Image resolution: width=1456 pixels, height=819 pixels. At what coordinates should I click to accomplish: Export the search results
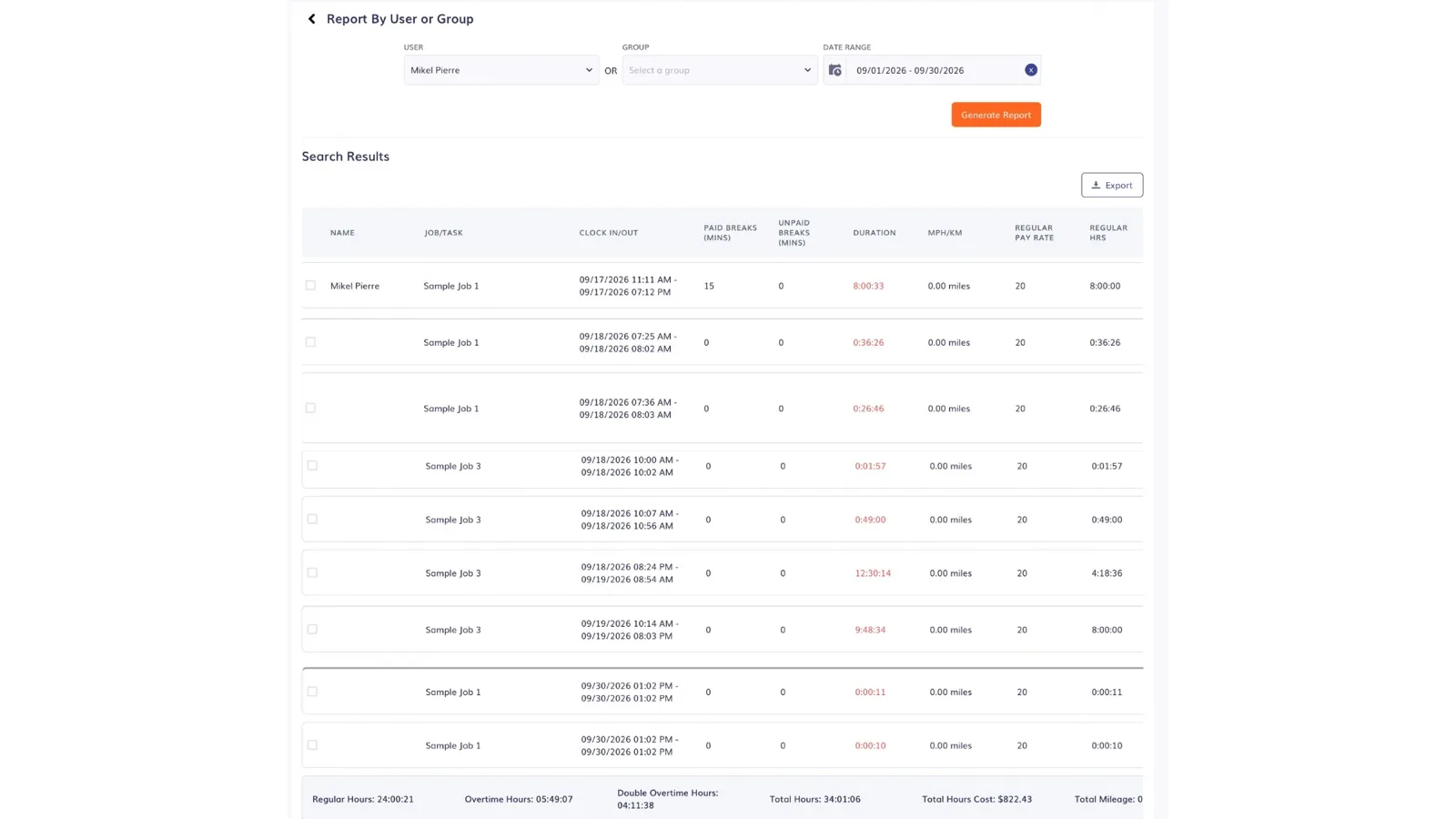(x=1111, y=185)
